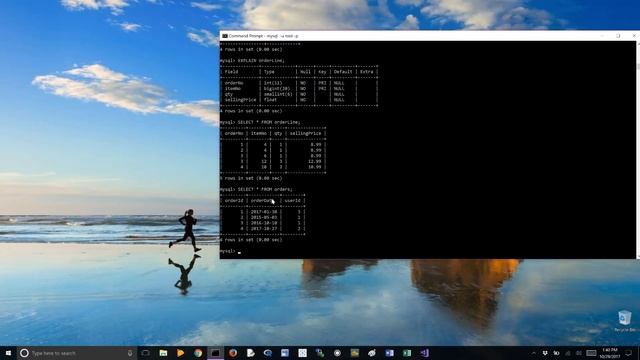Click the 'userId' column header
The height and width of the screenshot is (360, 640).
pos(293,201)
